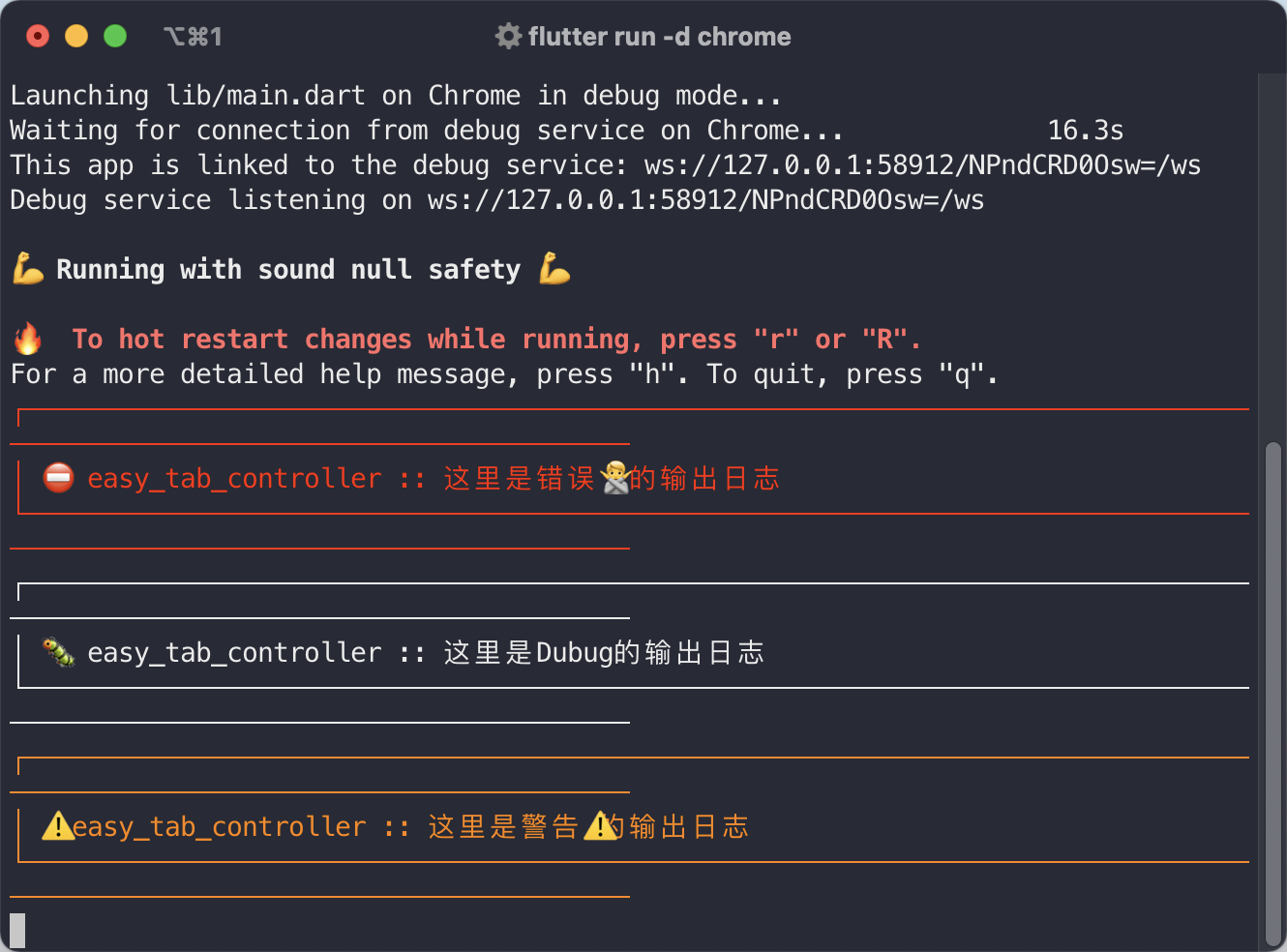
Task: Select the flutter run -d chrome title text
Action: pyautogui.click(x=659, y=37)
